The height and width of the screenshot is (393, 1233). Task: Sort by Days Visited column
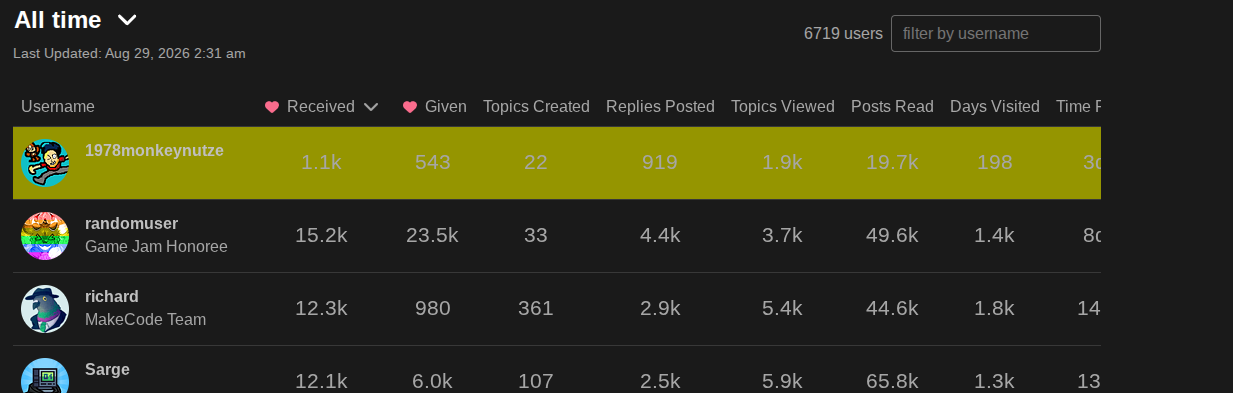[995, 106]
